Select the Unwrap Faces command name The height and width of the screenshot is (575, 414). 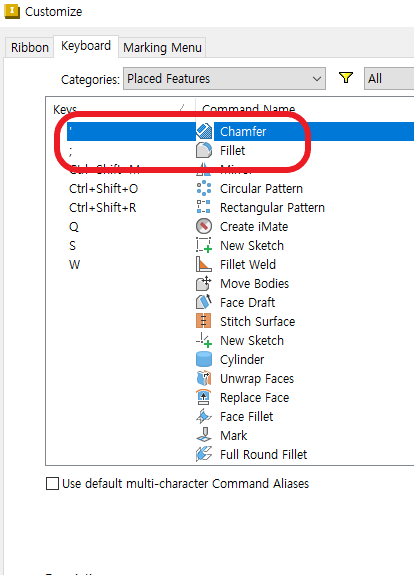click(x=257, y=378)
